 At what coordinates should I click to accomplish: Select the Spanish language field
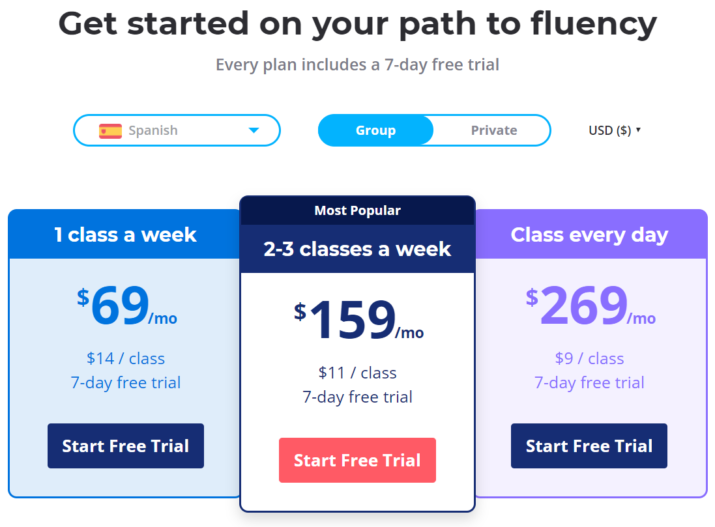176,130
